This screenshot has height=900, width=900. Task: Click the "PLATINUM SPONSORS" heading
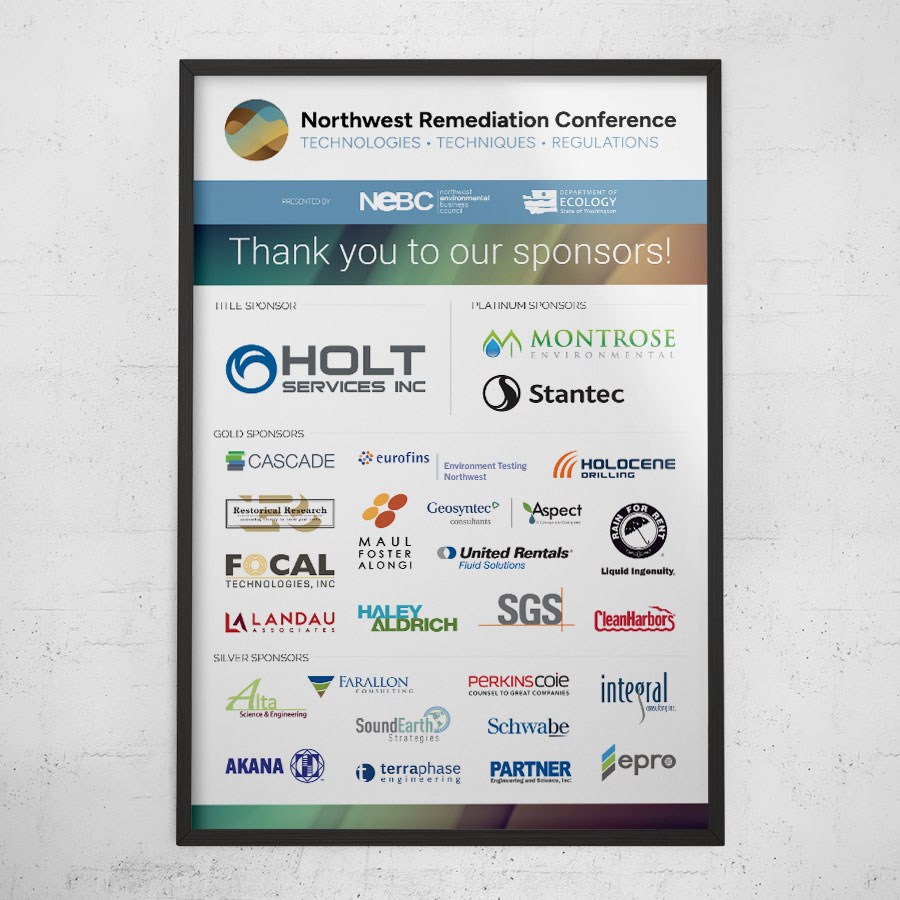529,305
